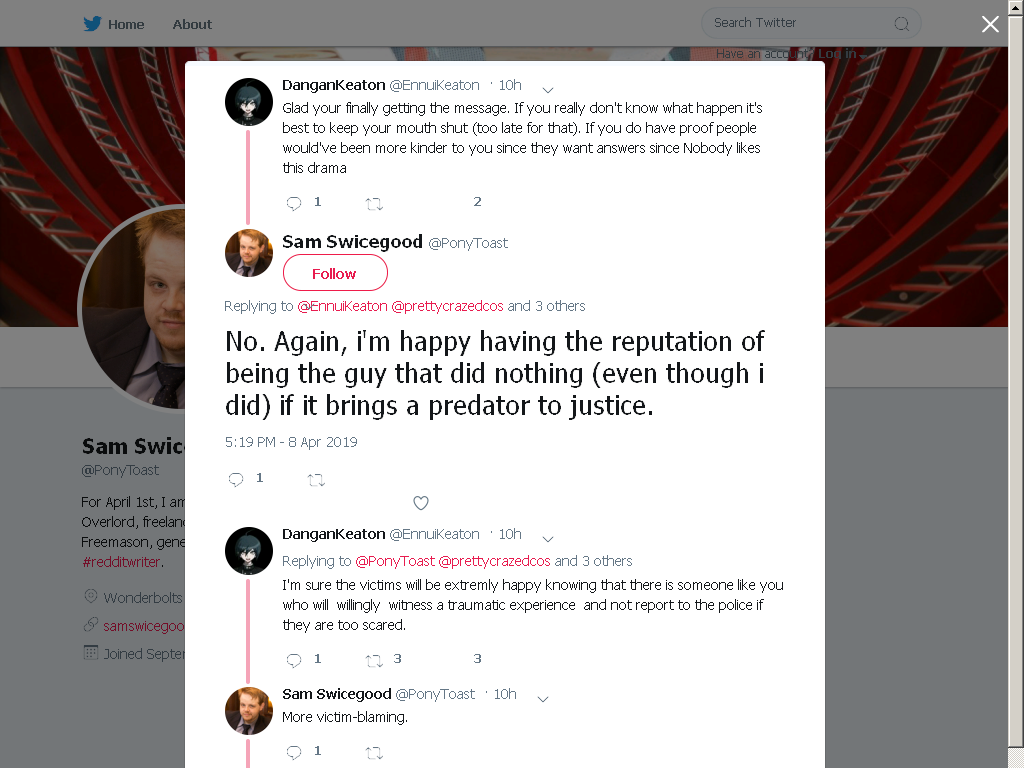Screen dimensions: 1024x768
Task: Follow Sam Swicegood
Action: point(335,273)
